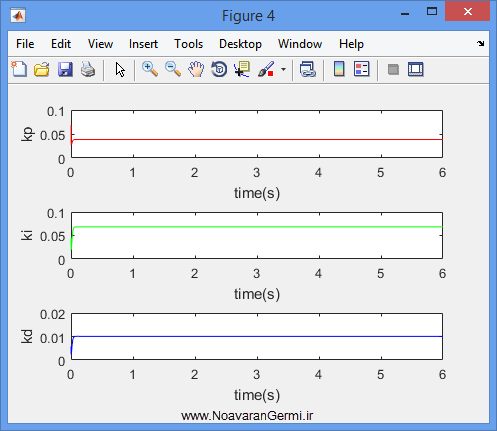
Task: Insert a colorbar from toolbar
Action: click(339, 69)
